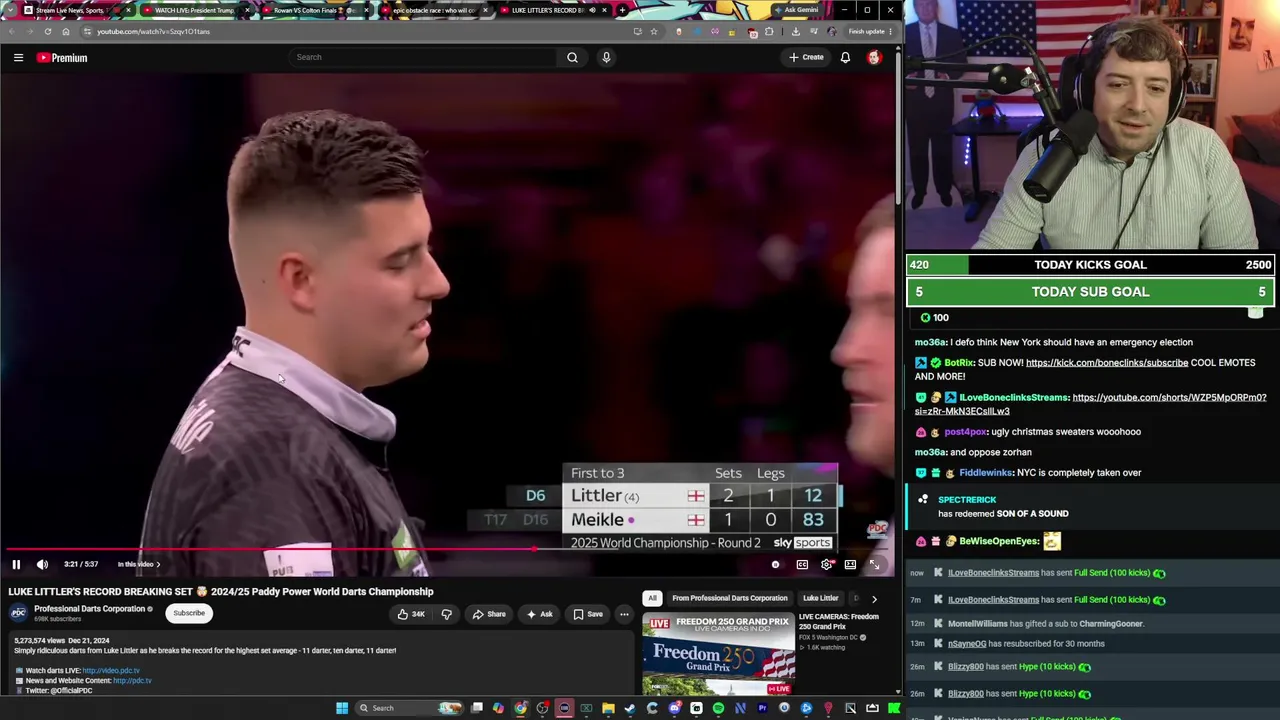Open Premiere Pro from the taskbar
This screenshot has width=1280, height=720.
pos(762,708)
